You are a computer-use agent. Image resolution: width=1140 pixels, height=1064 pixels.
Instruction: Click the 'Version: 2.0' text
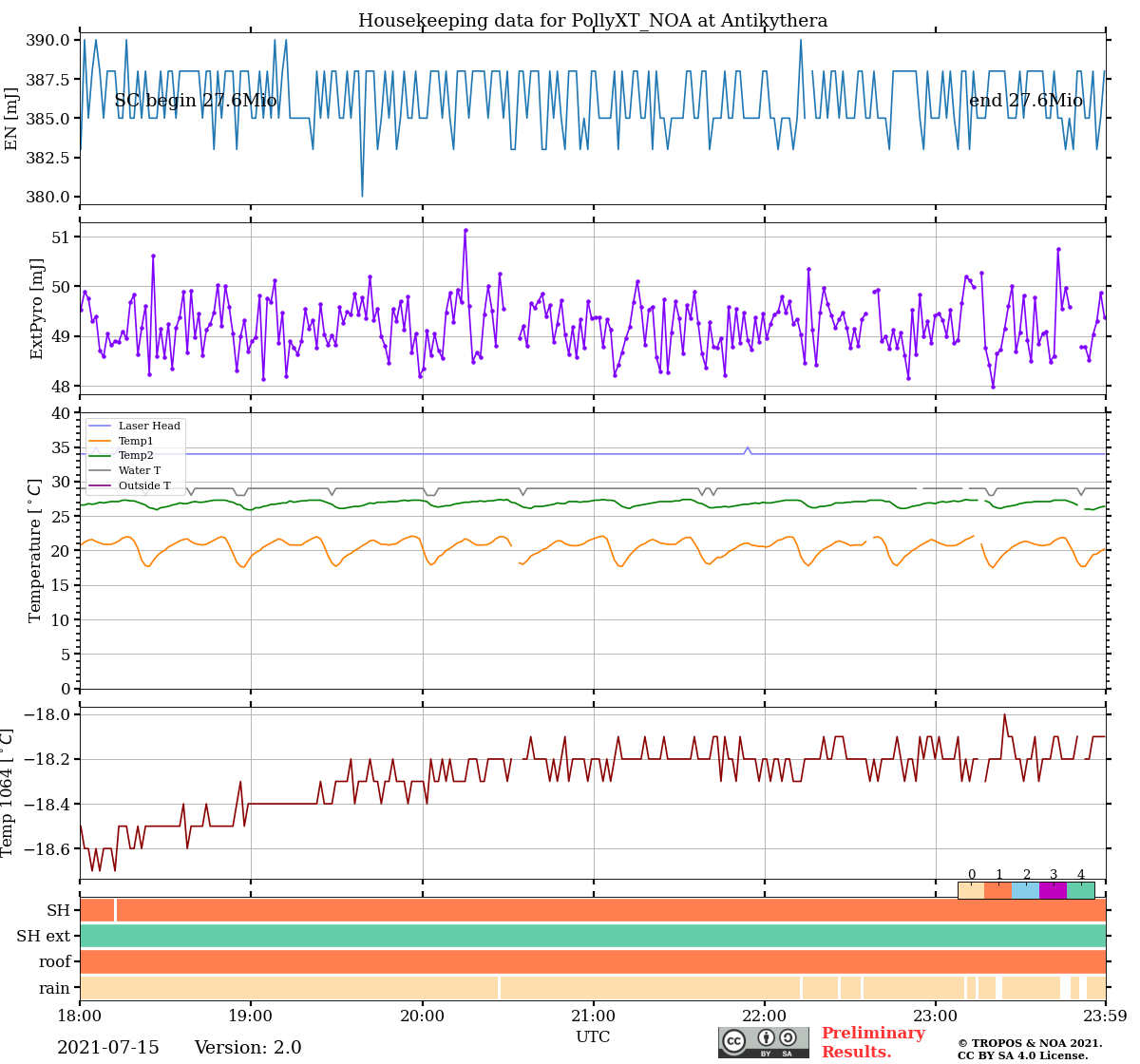click(x=248, y=1048)
